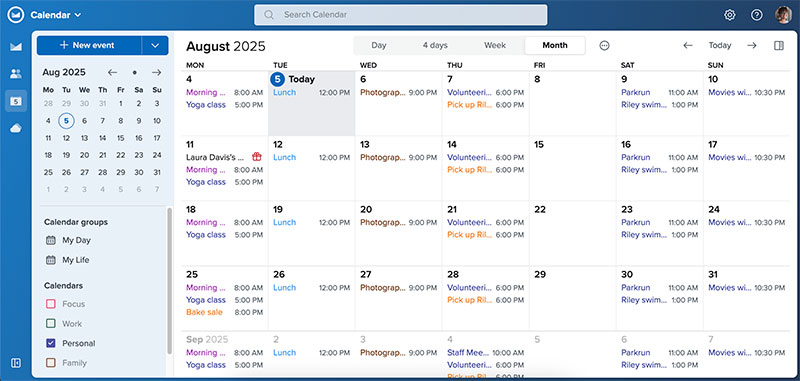Screen dimensions: 800x381
Task: Open Riley swim event on August 16
Action: pos(659,170)
